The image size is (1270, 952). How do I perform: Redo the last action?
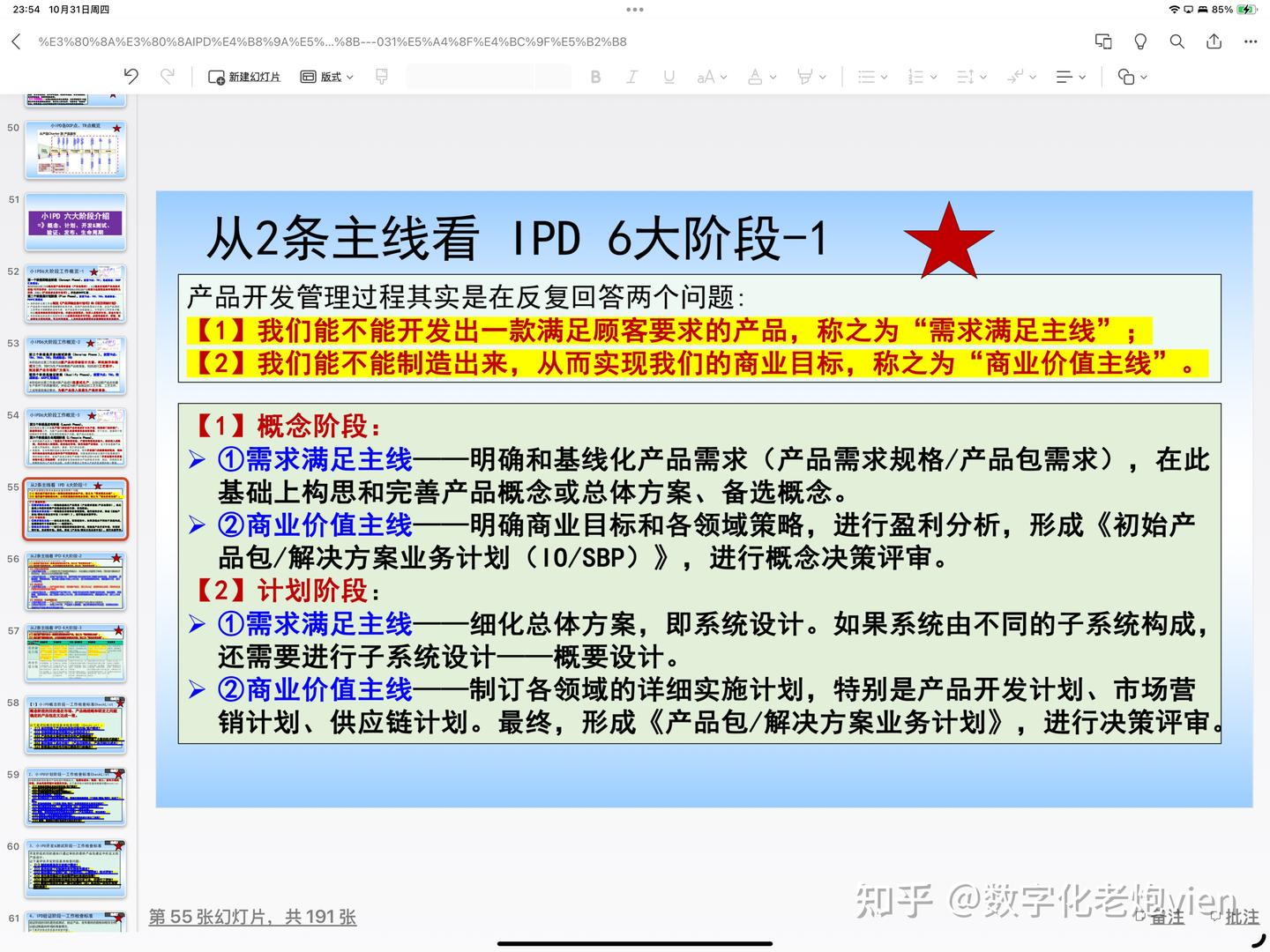[x=168, y=77]
